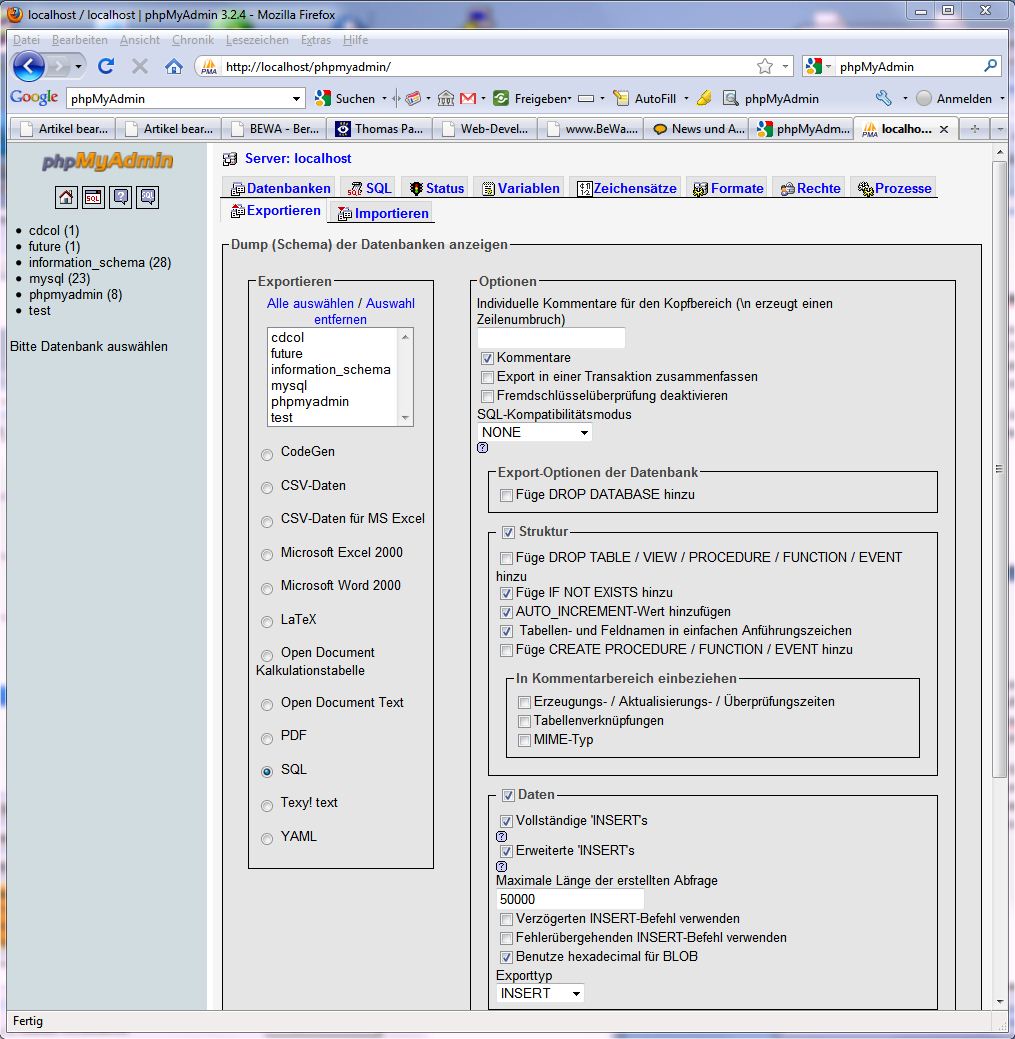
Task: Close the localhost browser tab
Action: click(x=944, y=129)
